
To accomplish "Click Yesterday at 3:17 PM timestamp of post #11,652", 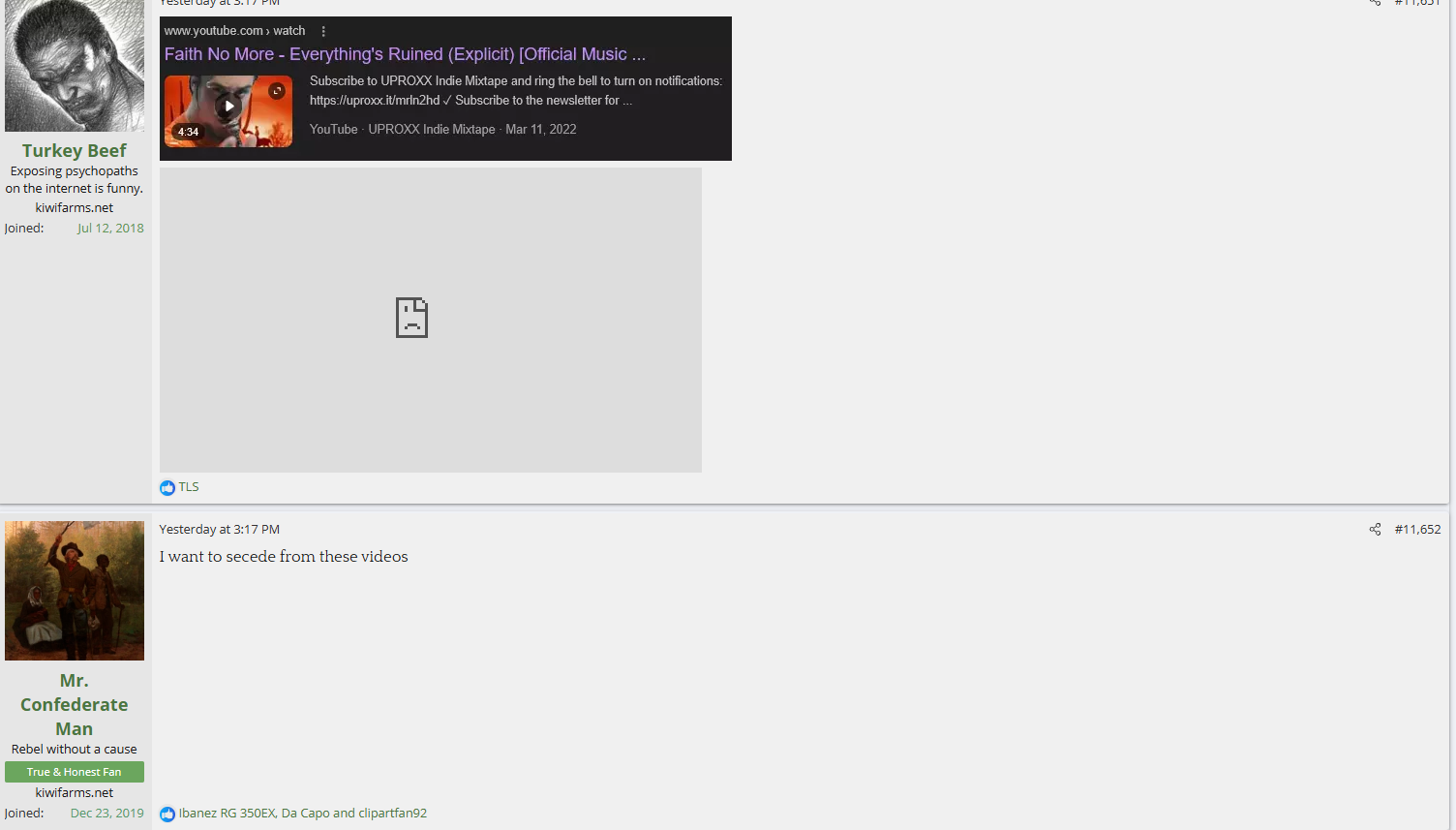I will pos(220,529).
